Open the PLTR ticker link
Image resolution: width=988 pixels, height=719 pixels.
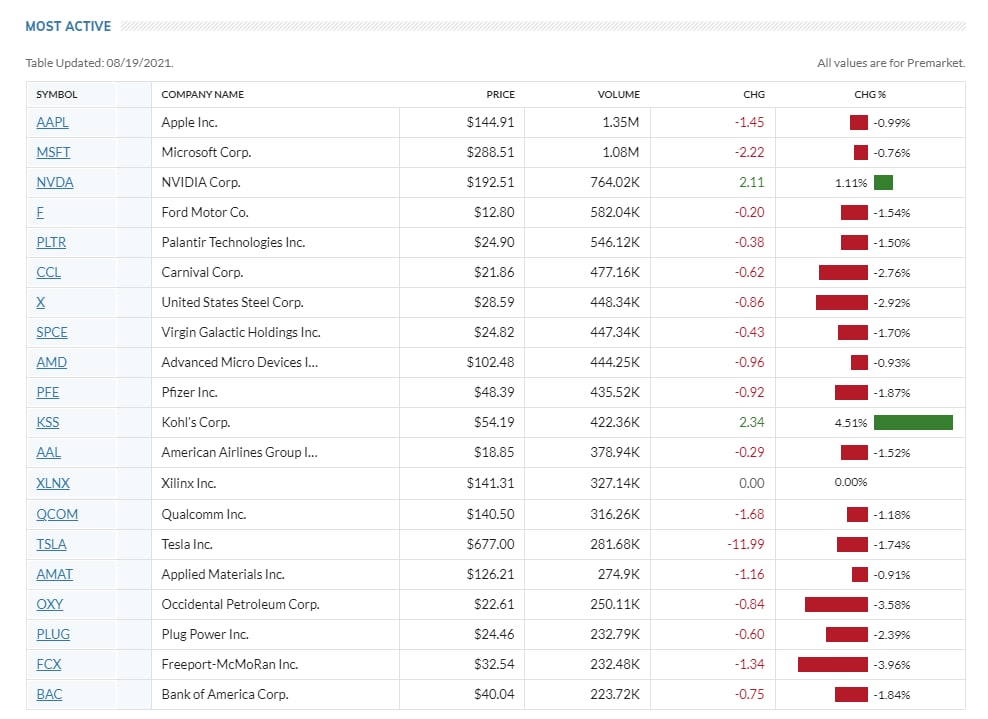point(51,243)
